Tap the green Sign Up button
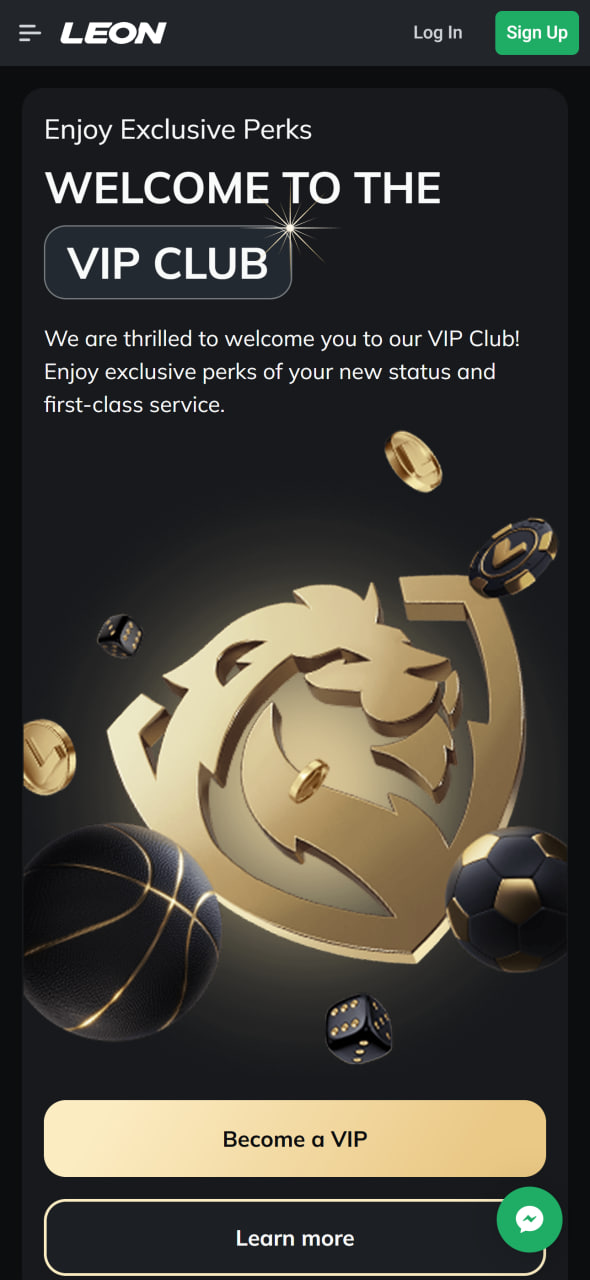The image size is (590, 1280). 537,33
